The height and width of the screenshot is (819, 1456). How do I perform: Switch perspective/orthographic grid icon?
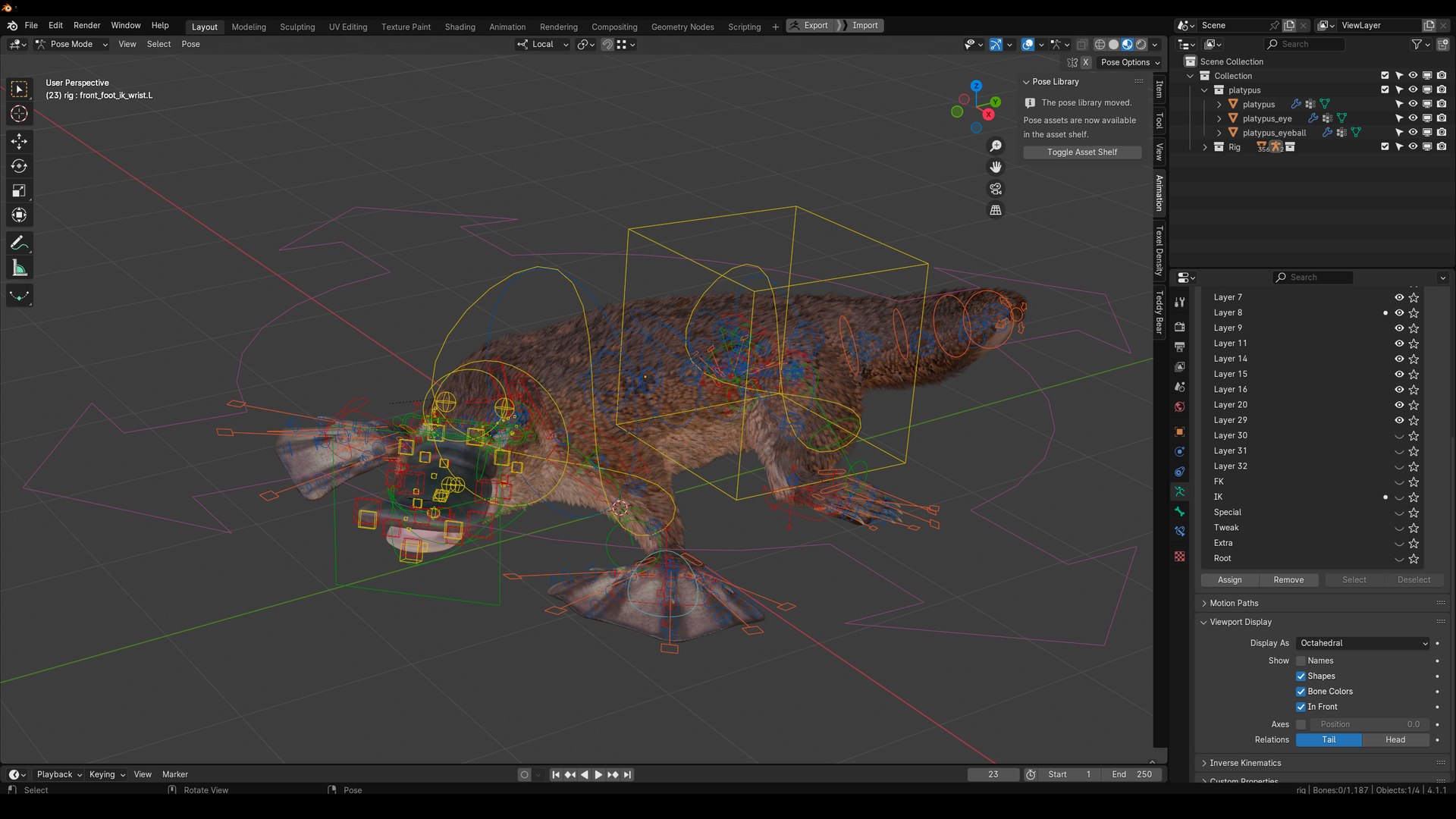pos(996,210)
